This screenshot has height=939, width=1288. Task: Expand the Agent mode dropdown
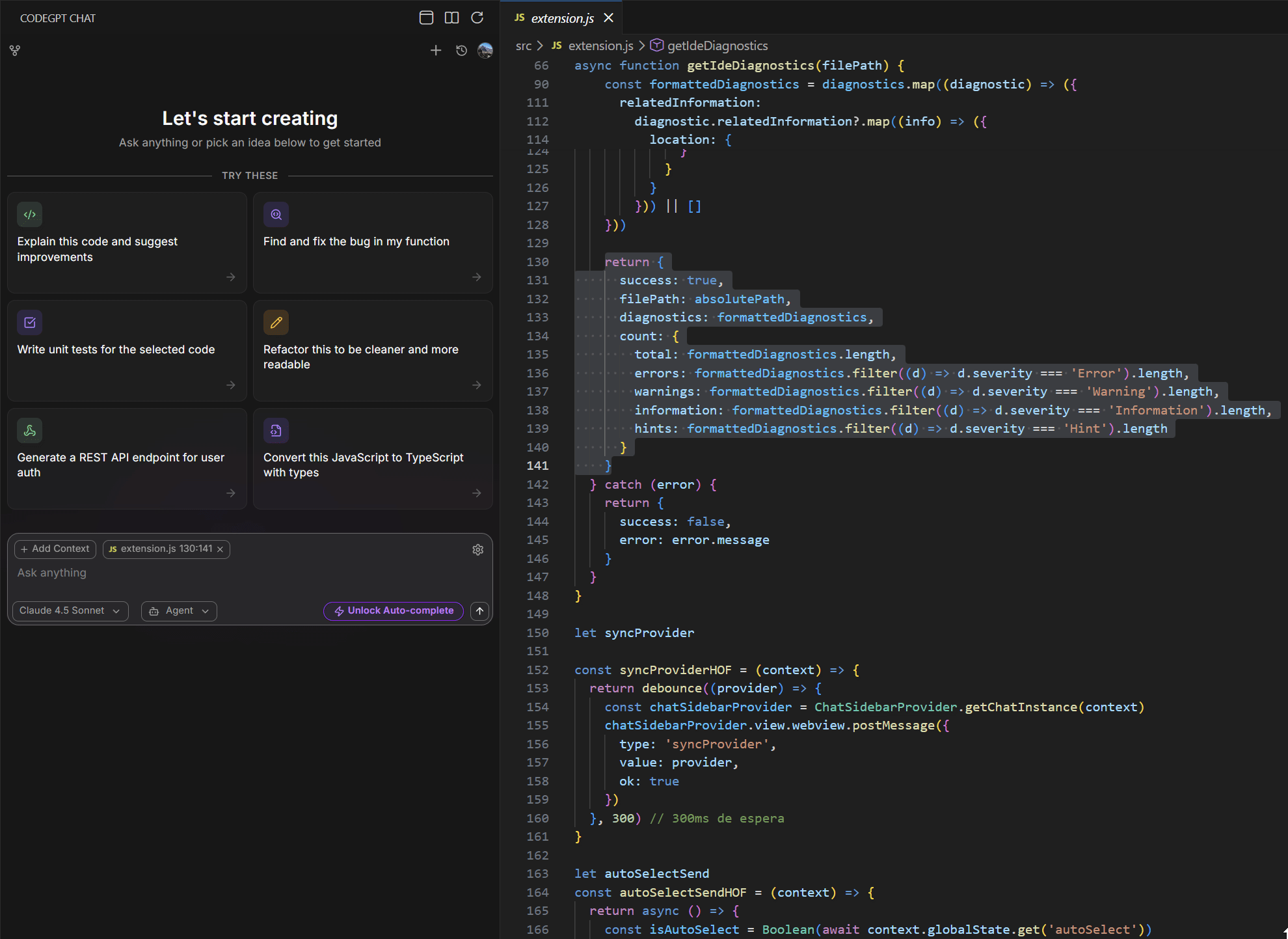pos(179,611)
